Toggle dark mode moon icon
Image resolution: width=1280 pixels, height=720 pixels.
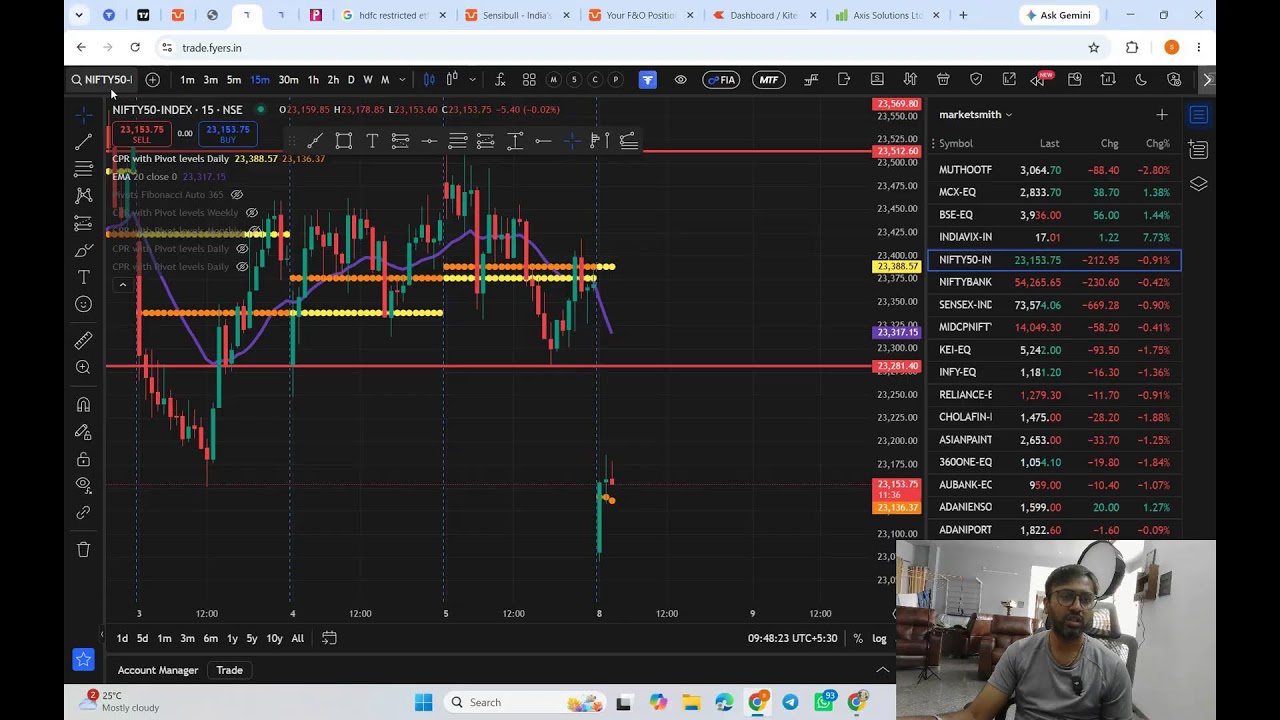point(1141,80)
